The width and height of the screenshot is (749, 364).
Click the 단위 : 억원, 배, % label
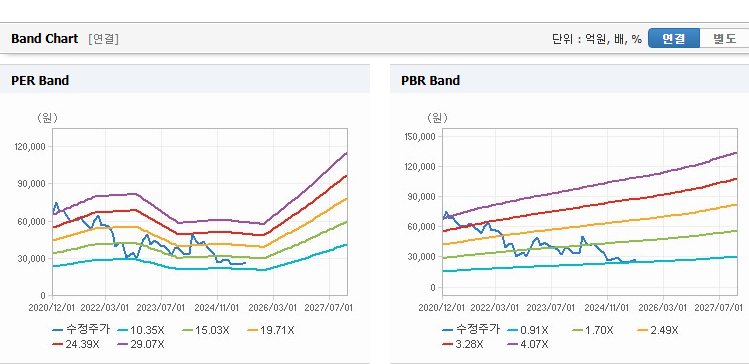tap(597, 39)
